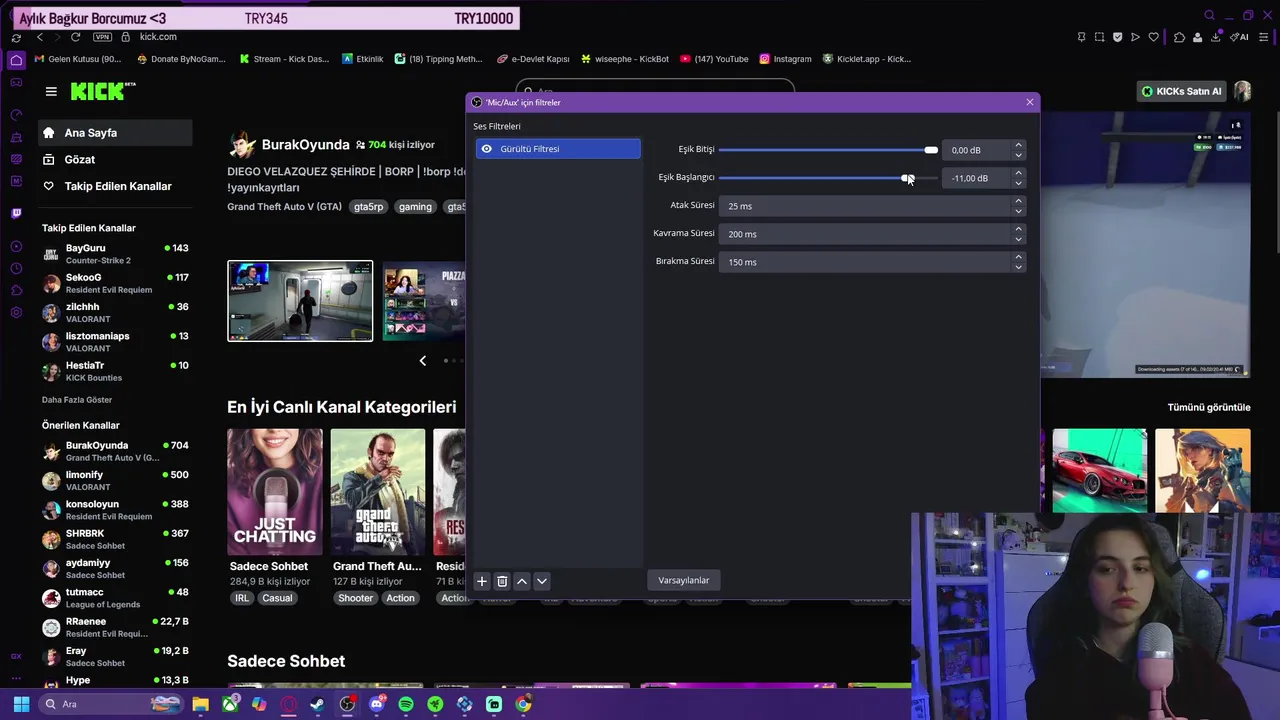Go to previous featured stream arrow
Viewport: 1280px width, 720px height.
[422, 360]
